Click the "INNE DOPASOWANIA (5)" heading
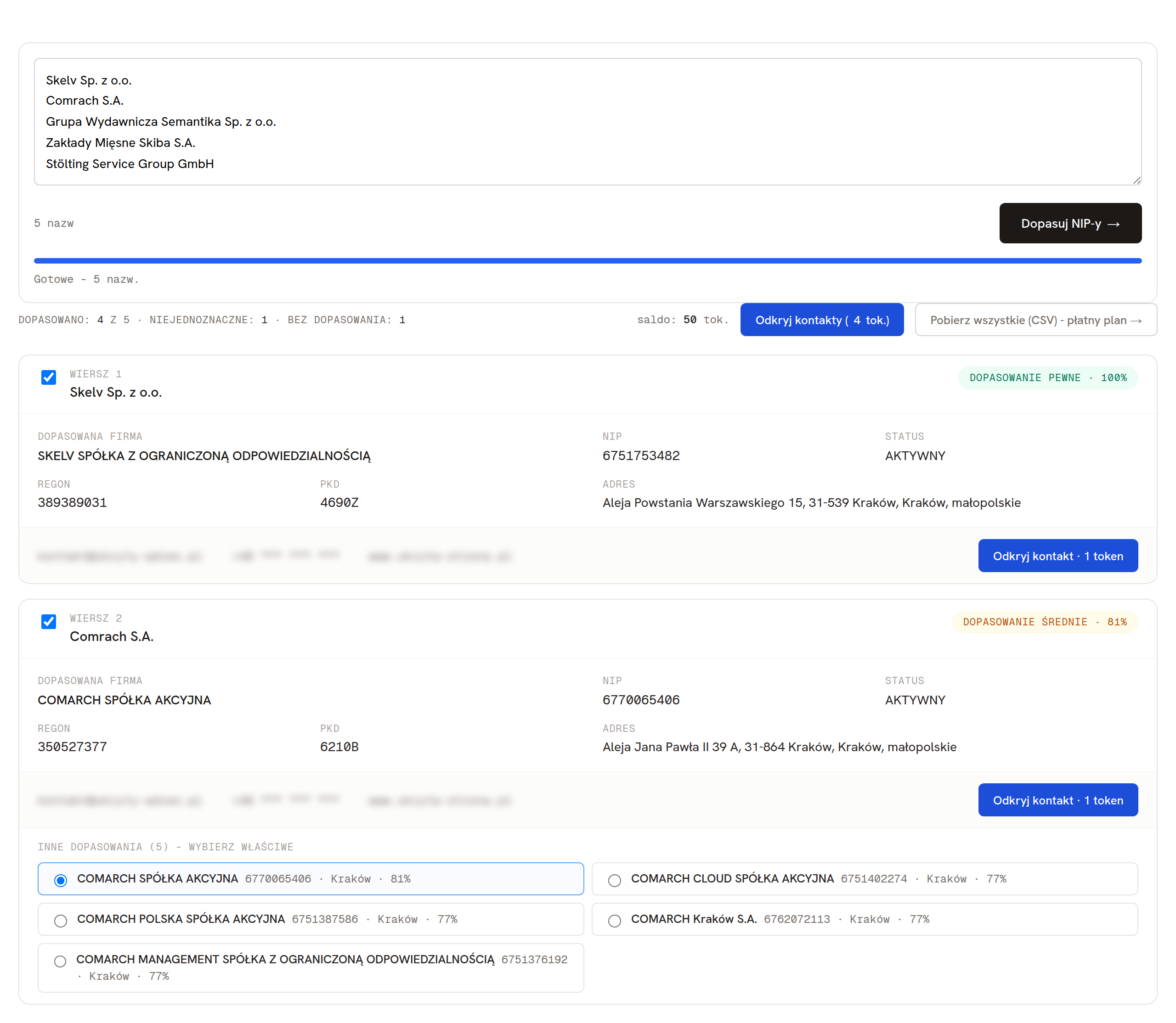This screenshot has width=1176, height=1023. coord(165,847)
